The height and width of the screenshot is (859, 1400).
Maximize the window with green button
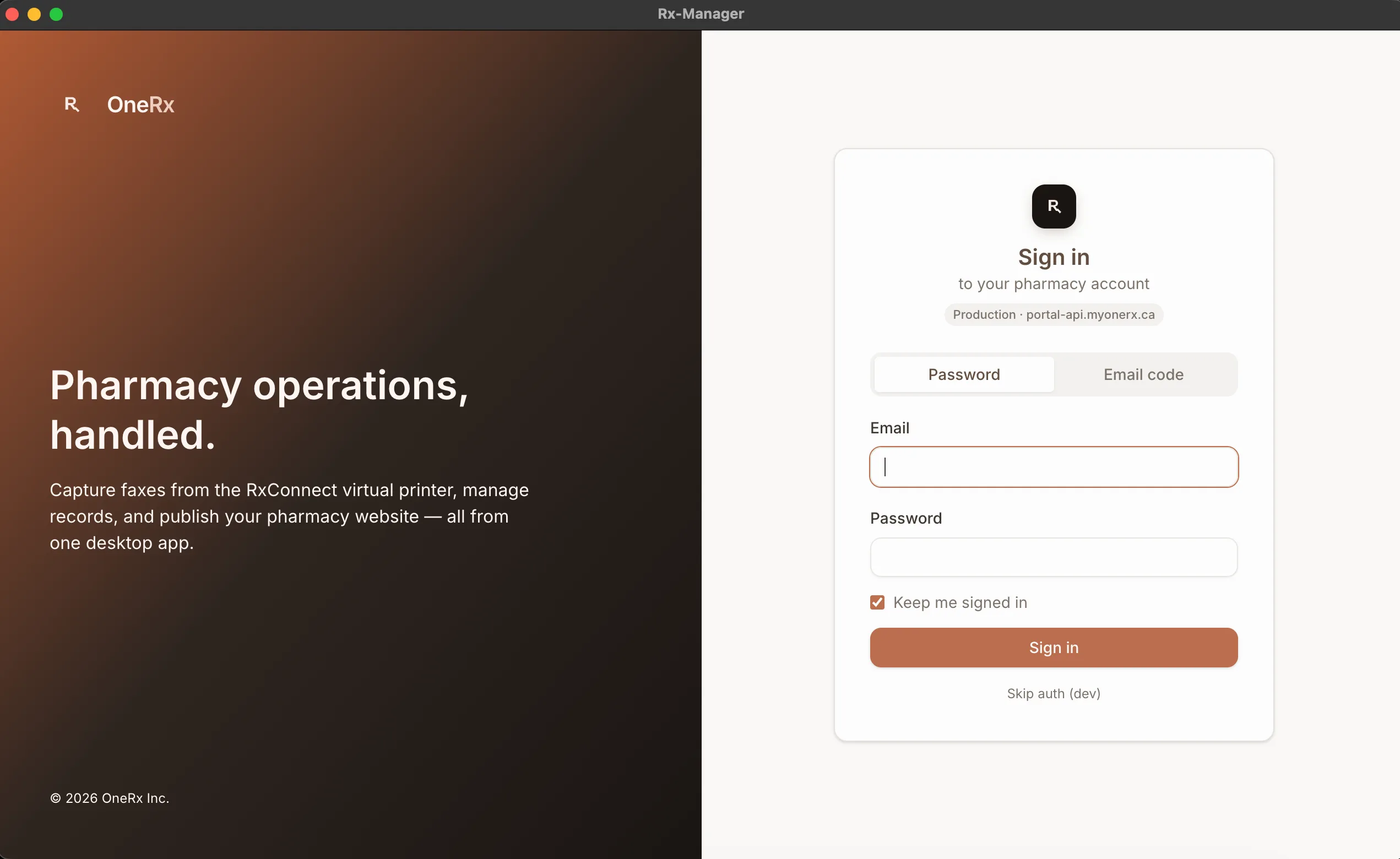pyautogui.click(x=56, y=14)
